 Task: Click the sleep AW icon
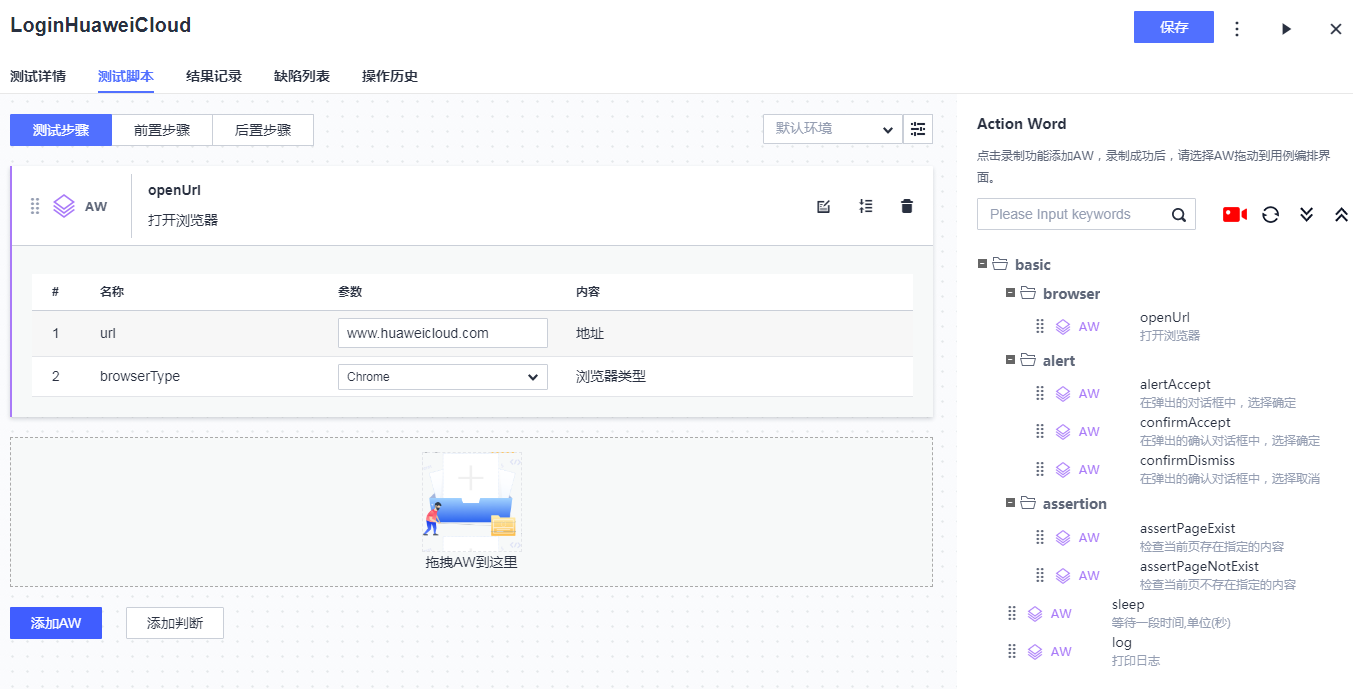click(1036, 613)
